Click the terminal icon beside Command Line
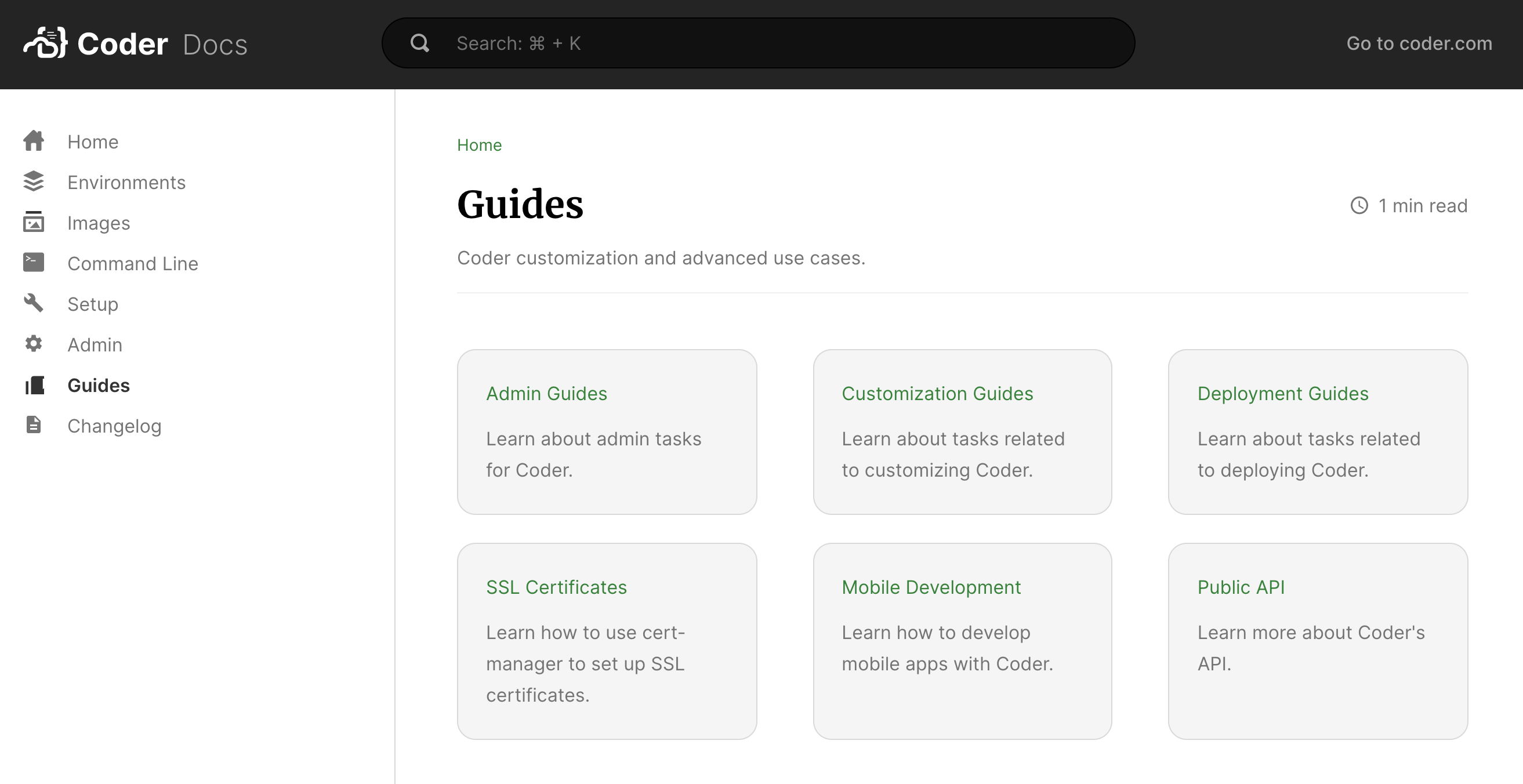 [x=34, y=263]
